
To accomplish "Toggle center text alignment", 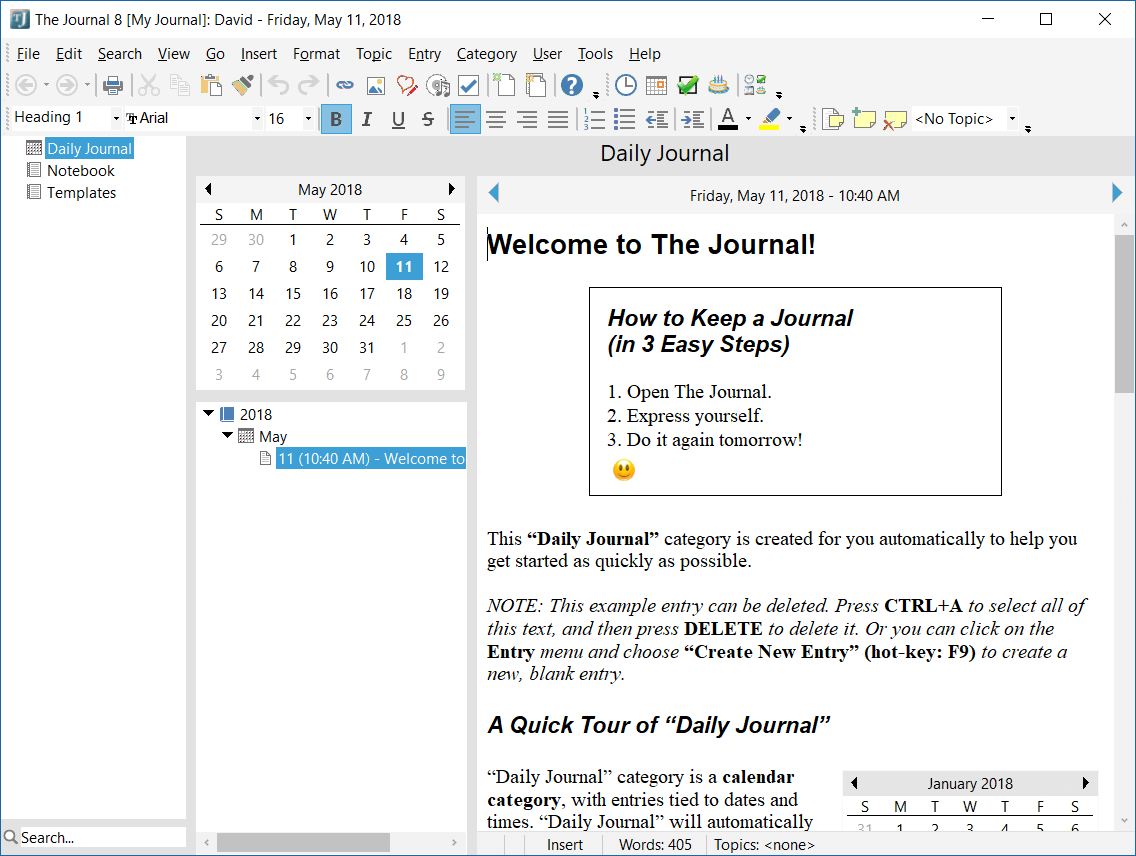I will click(x=496, y=119).
